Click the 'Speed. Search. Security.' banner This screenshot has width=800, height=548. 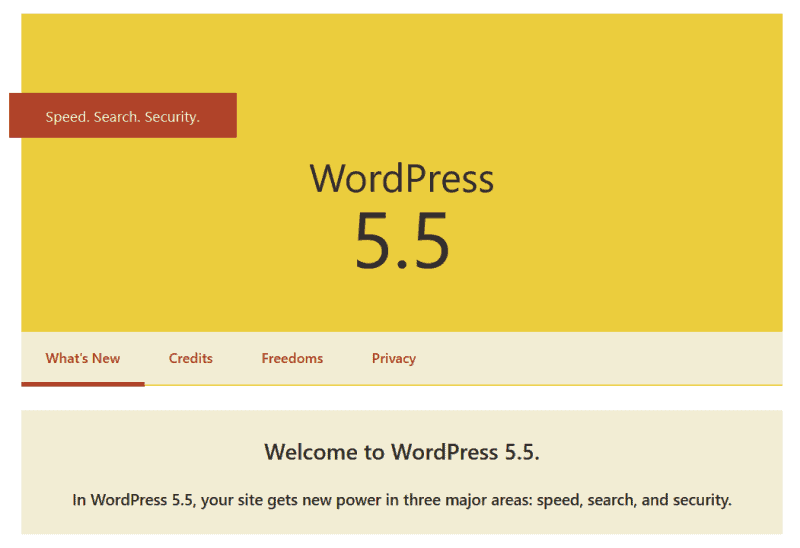tap(123, 116)
